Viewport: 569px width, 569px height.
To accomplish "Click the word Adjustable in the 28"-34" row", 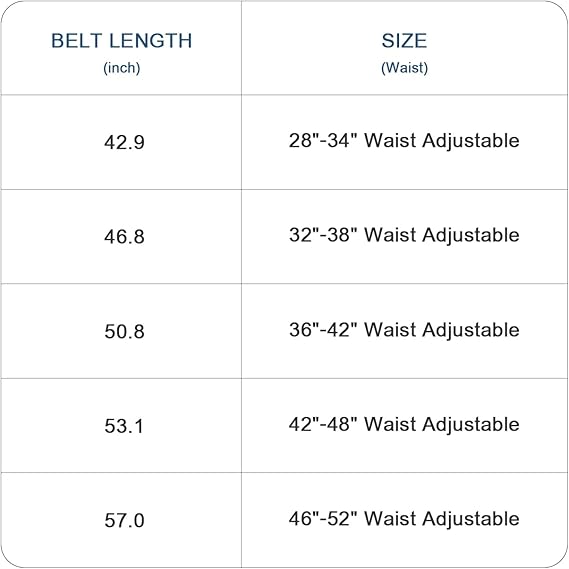I will (x=471, y=142).
